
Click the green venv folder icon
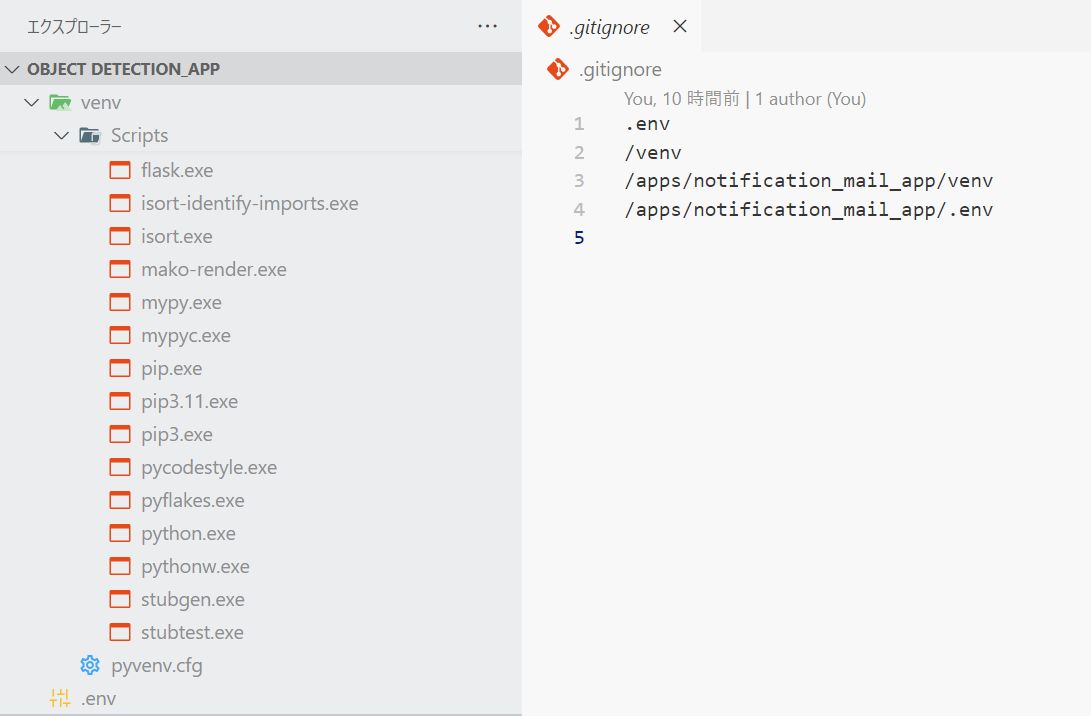click(x=61, y=102)
